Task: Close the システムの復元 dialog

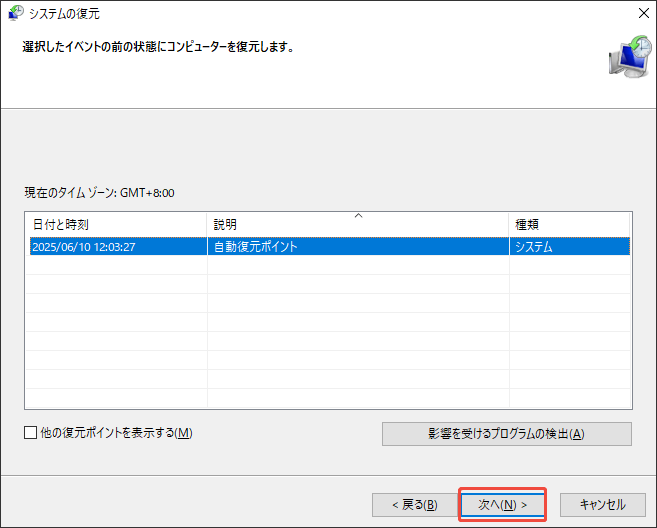Action: [644, 13]
